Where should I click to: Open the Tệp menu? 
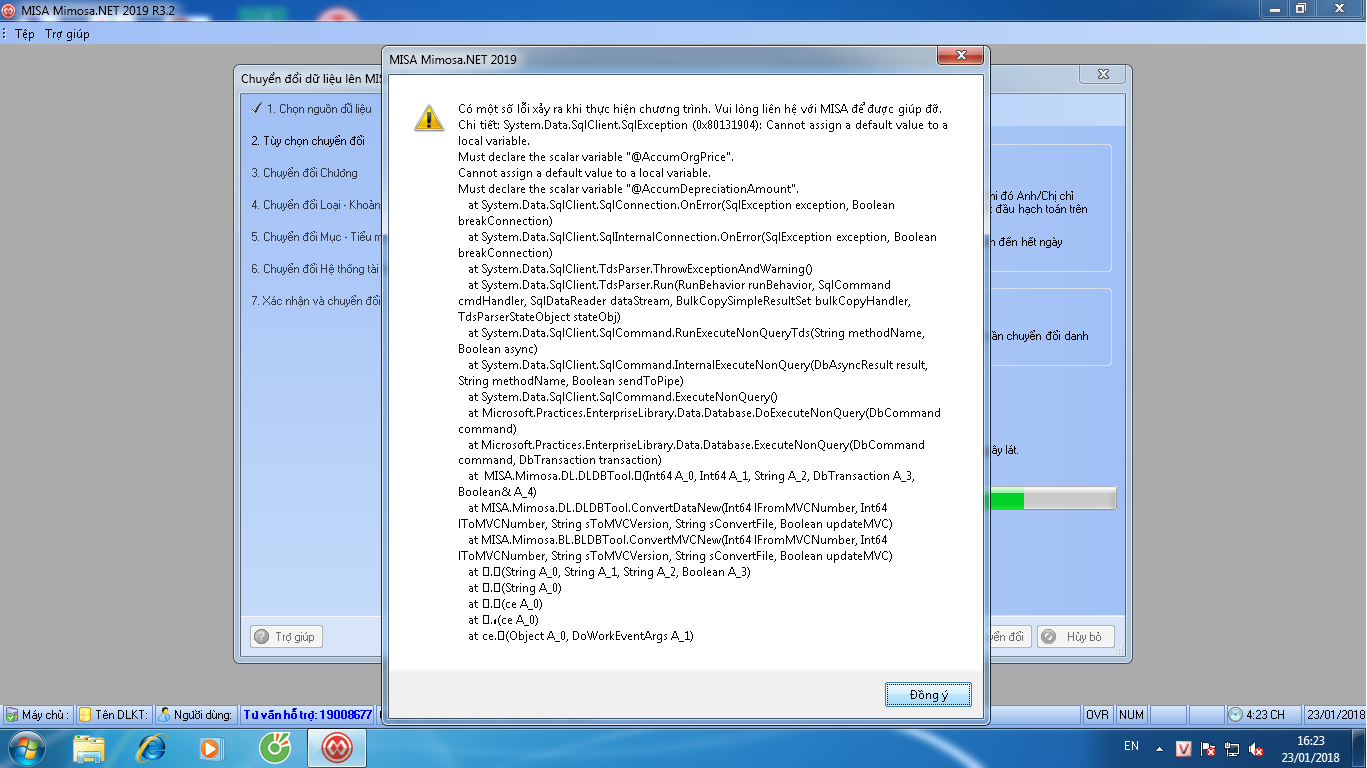coord(25,33)
